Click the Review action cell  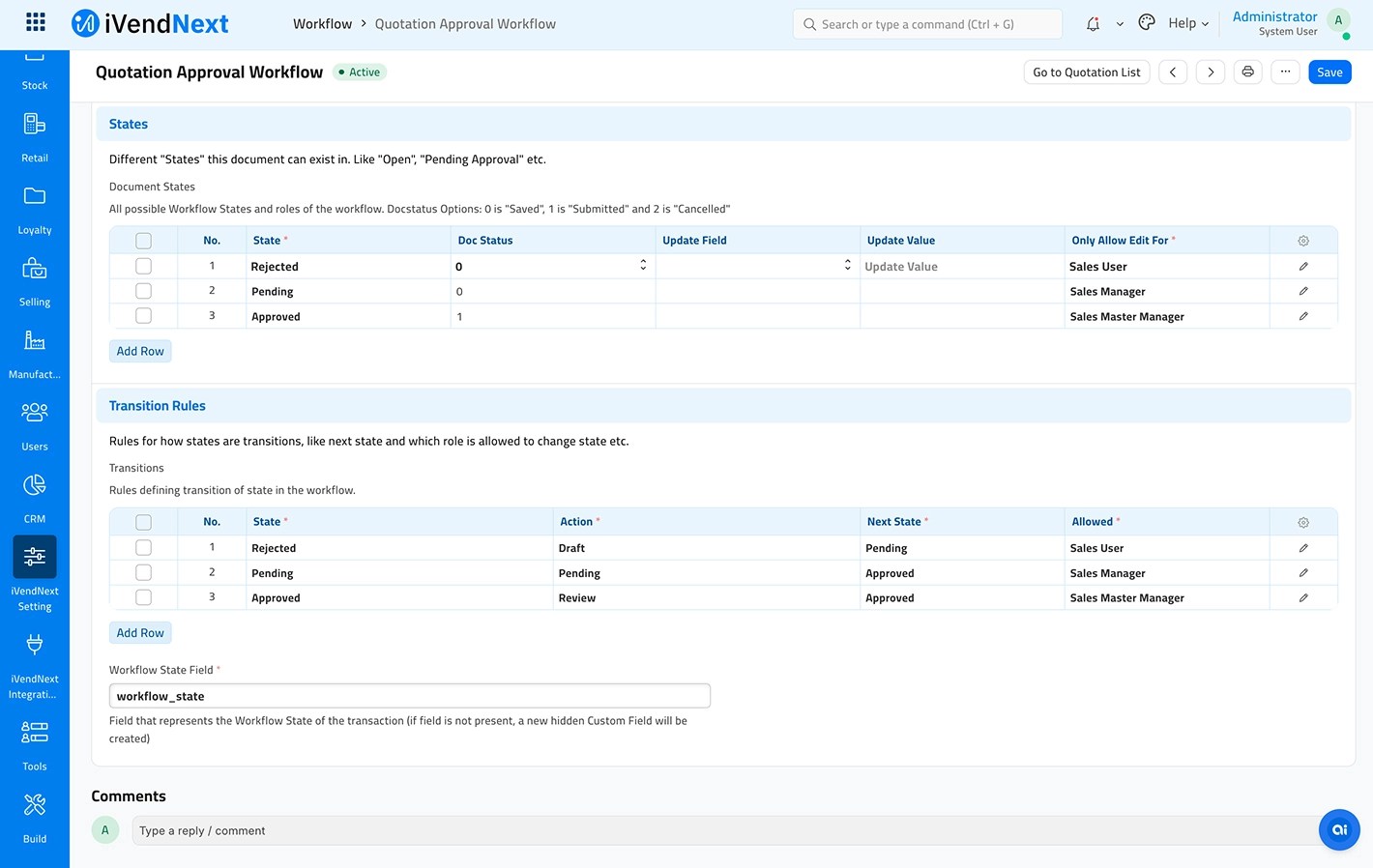click(706, 598)
